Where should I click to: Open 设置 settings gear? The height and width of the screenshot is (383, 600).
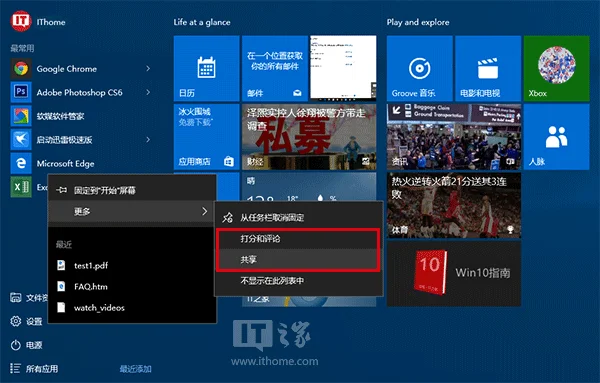(15, 321)
